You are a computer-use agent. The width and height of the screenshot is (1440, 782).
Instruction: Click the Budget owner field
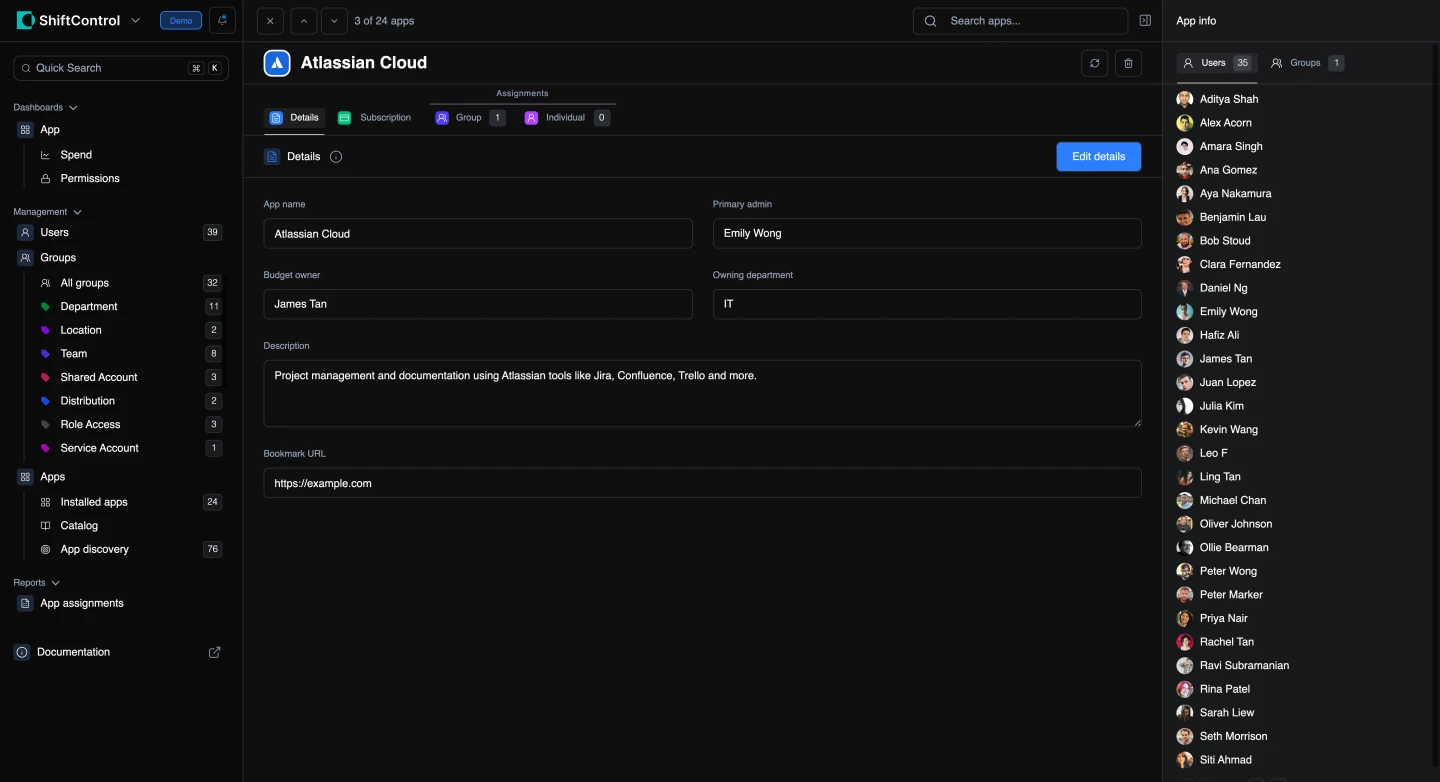(x=478, y=304)
